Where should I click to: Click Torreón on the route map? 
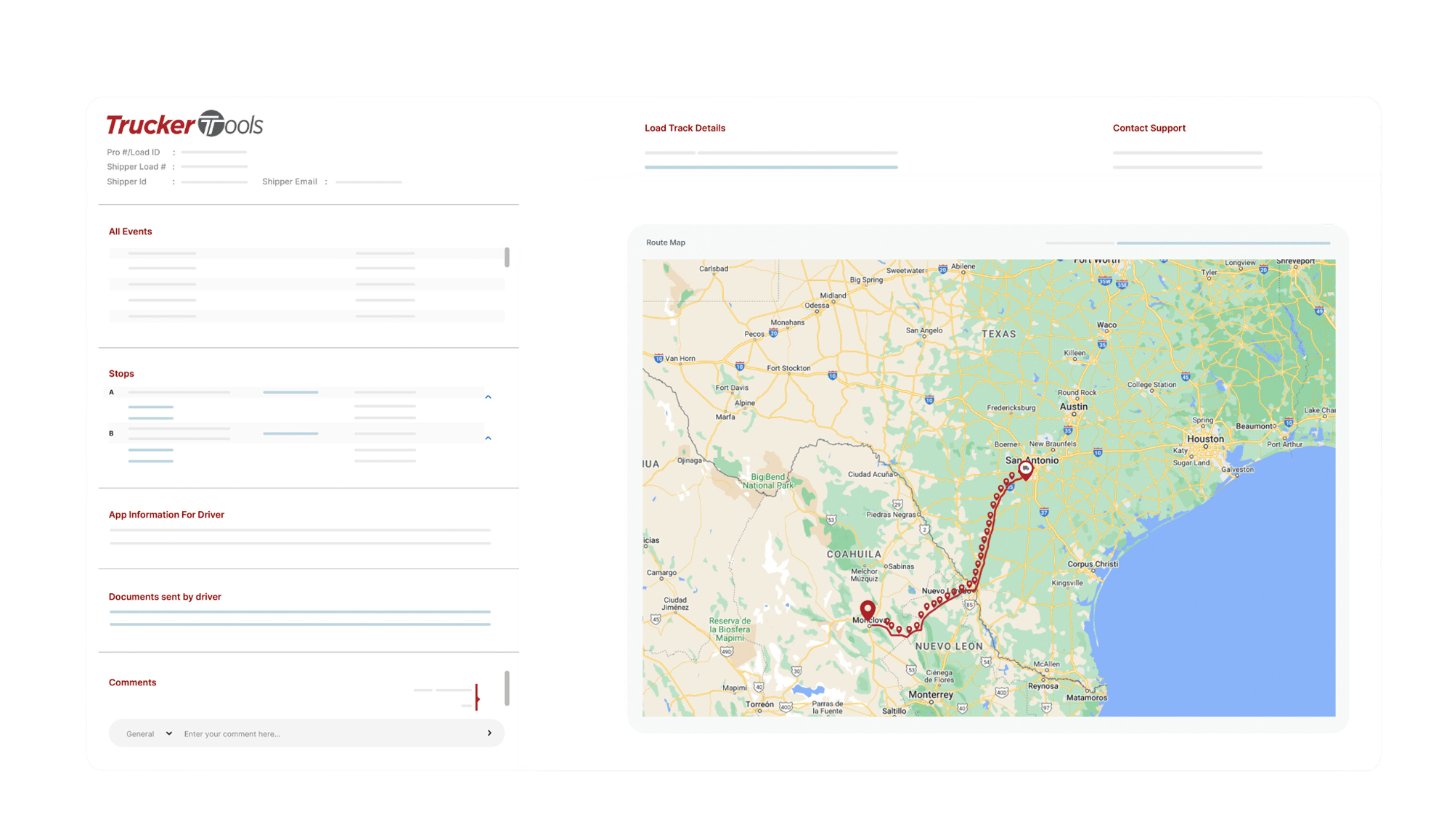(759, 704)
